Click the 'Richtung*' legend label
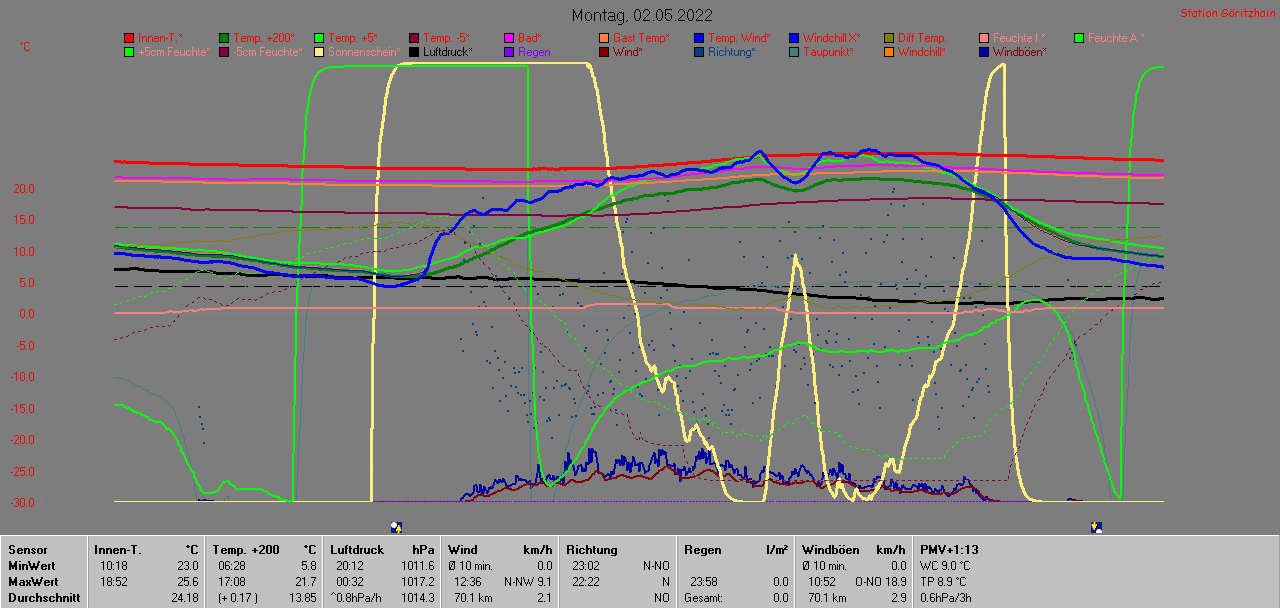The height and width of the screenshot is (608, 1280). [x=732, y=52]
